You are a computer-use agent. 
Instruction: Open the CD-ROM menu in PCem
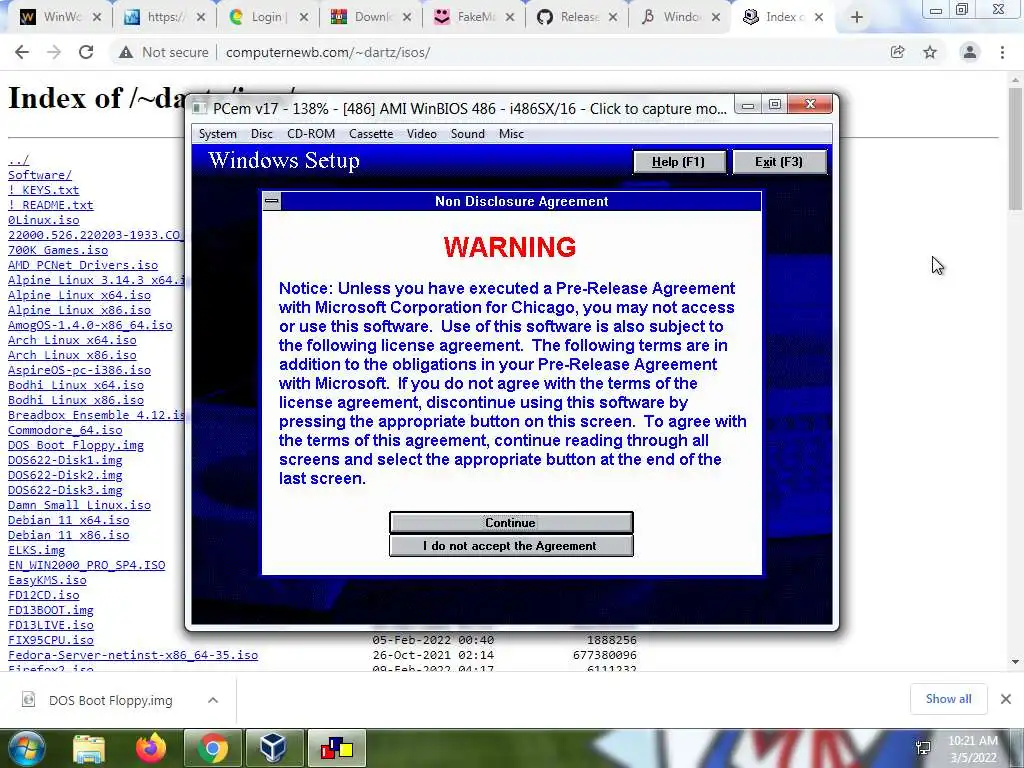tap(311, 134)
